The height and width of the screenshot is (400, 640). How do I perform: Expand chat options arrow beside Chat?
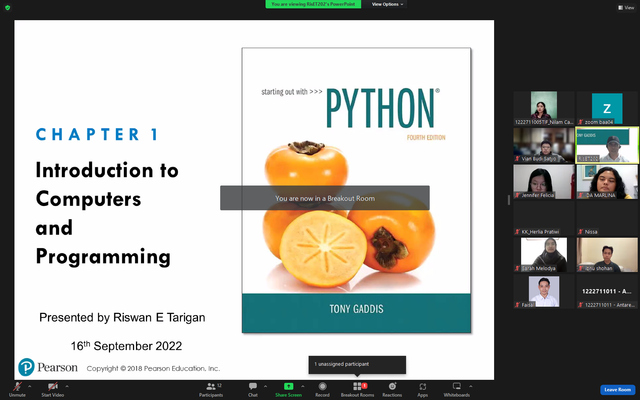click(x=265, y=386)
